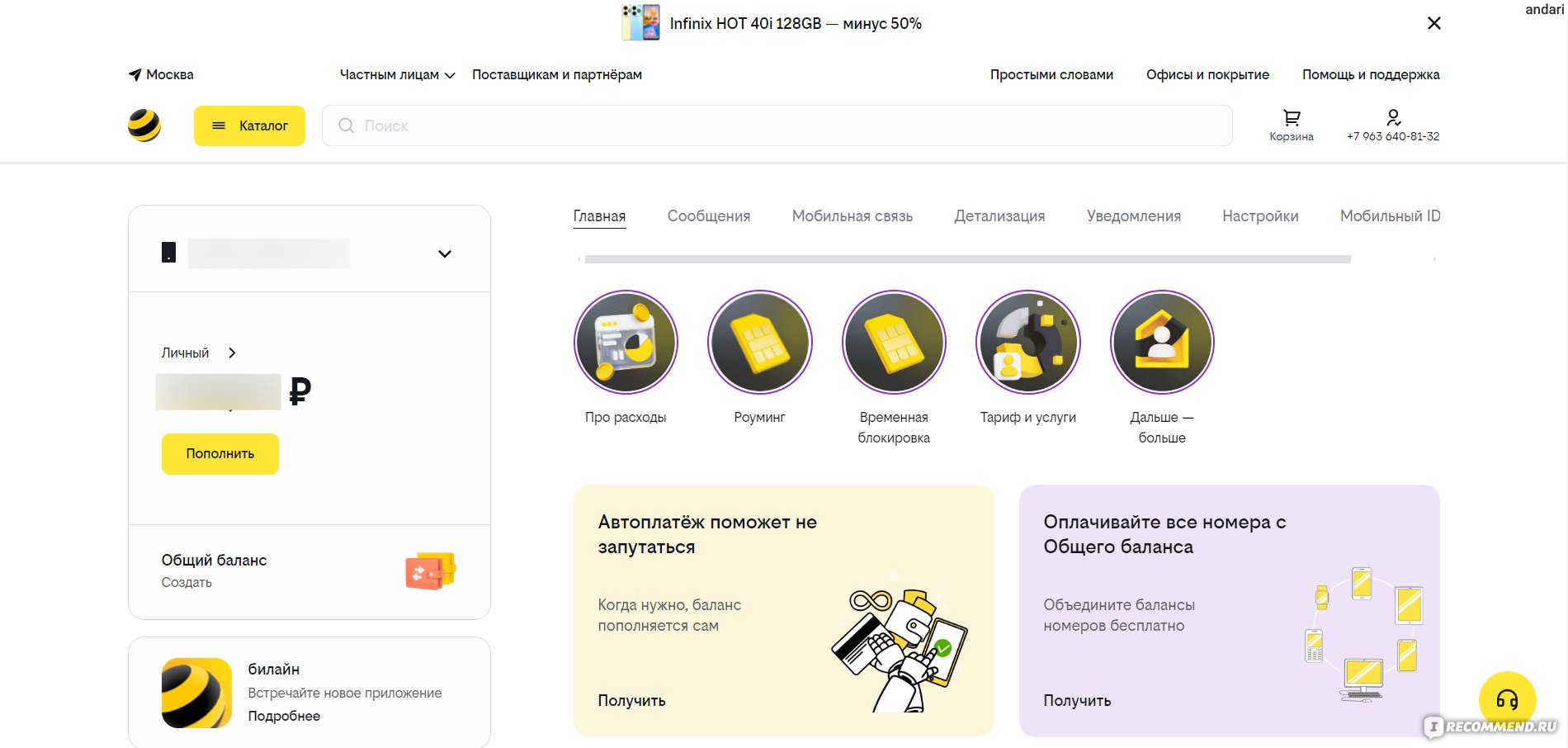Switch to the Настройки tab
The width and height of the screenshot is (1568, 748).
pos(1260,216)
